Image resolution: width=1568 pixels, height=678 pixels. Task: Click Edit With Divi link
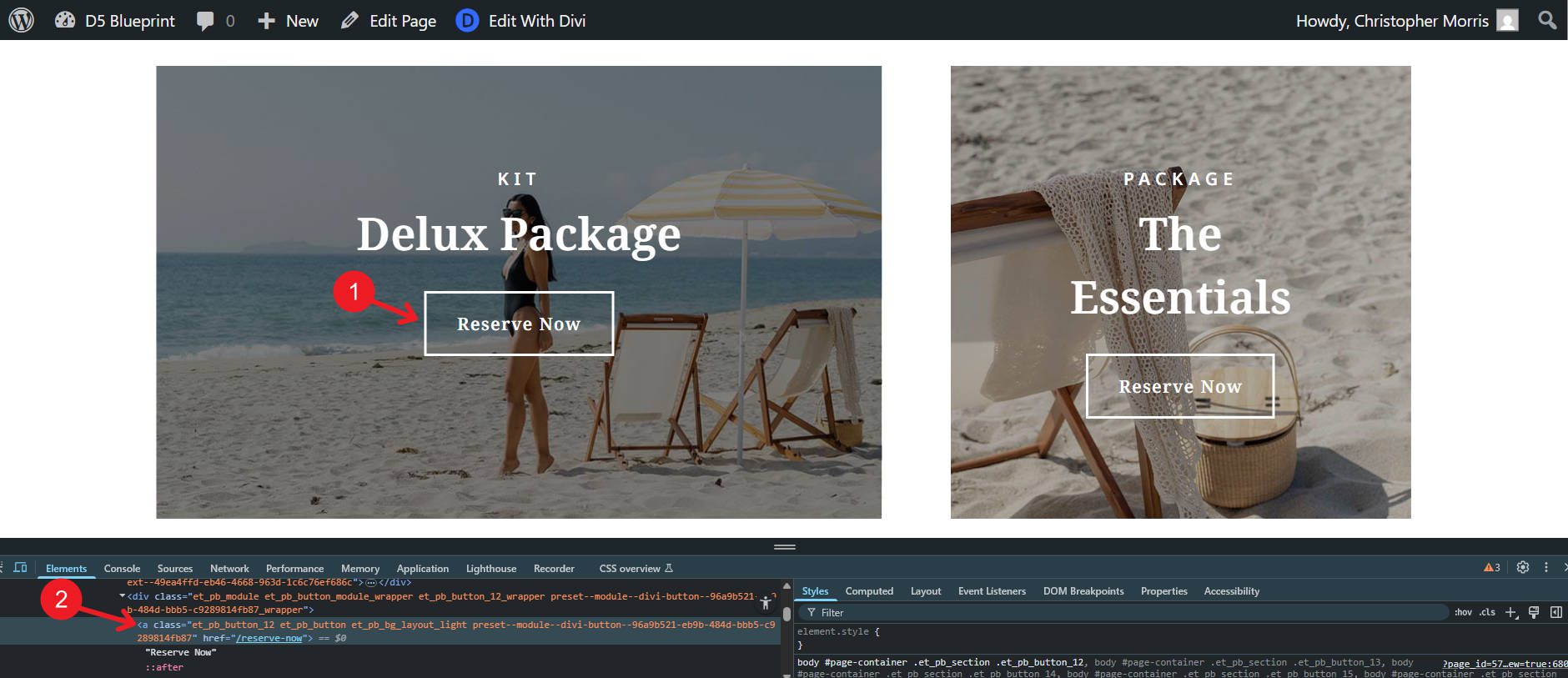point(521,21)
